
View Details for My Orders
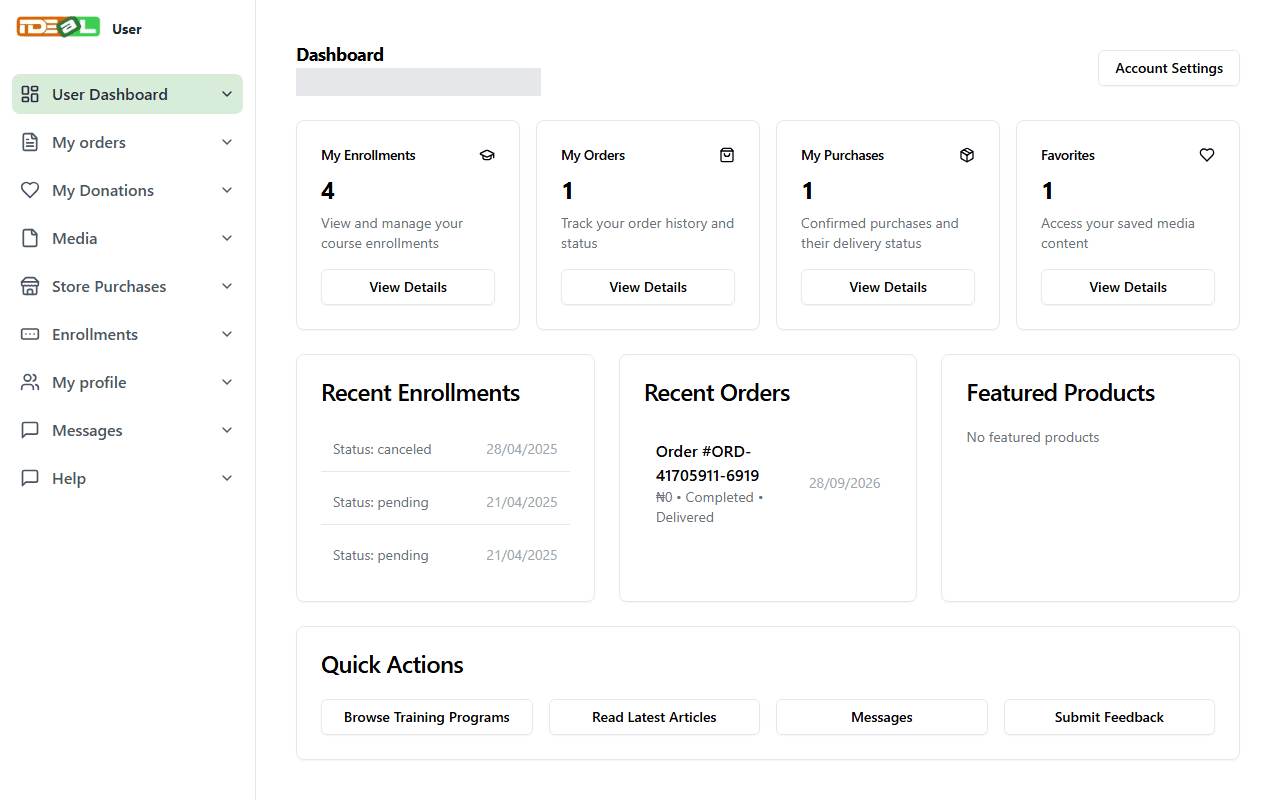coord(648,287)
